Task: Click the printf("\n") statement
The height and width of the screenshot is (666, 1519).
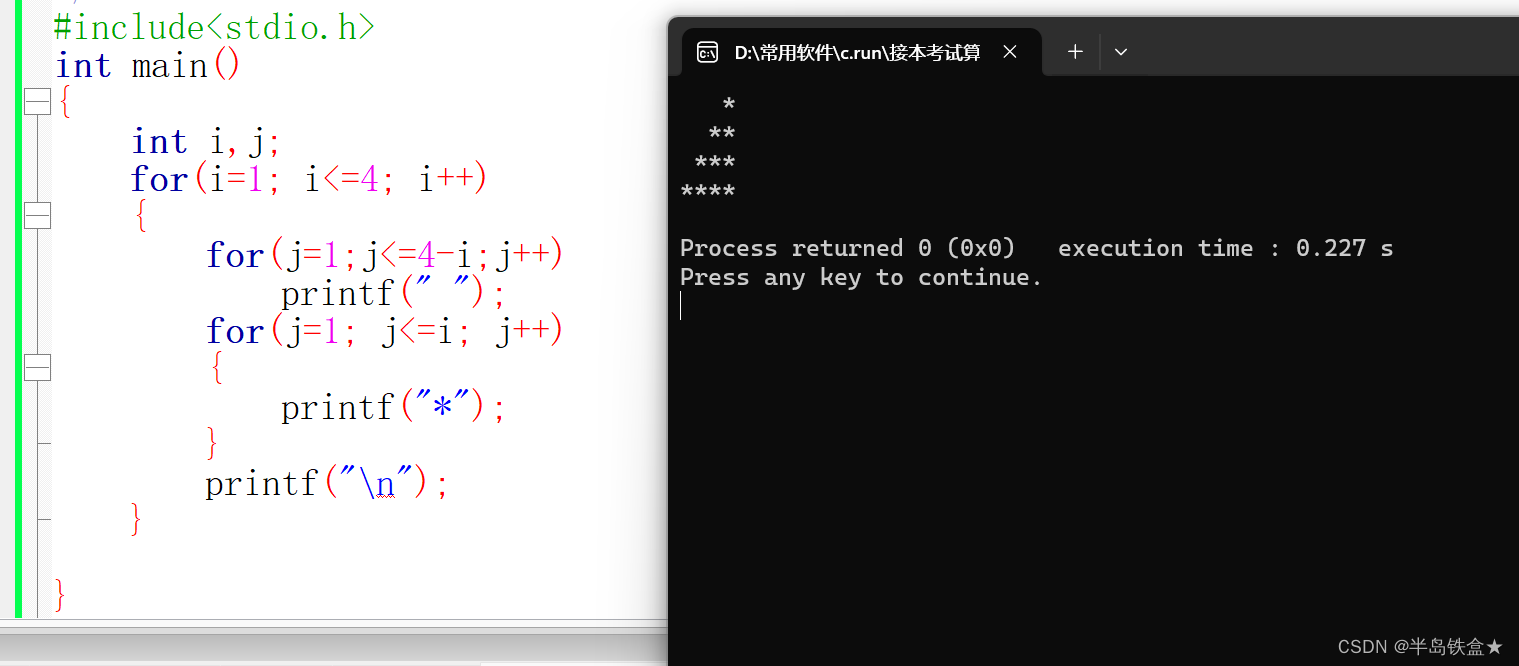Action: 328,484
